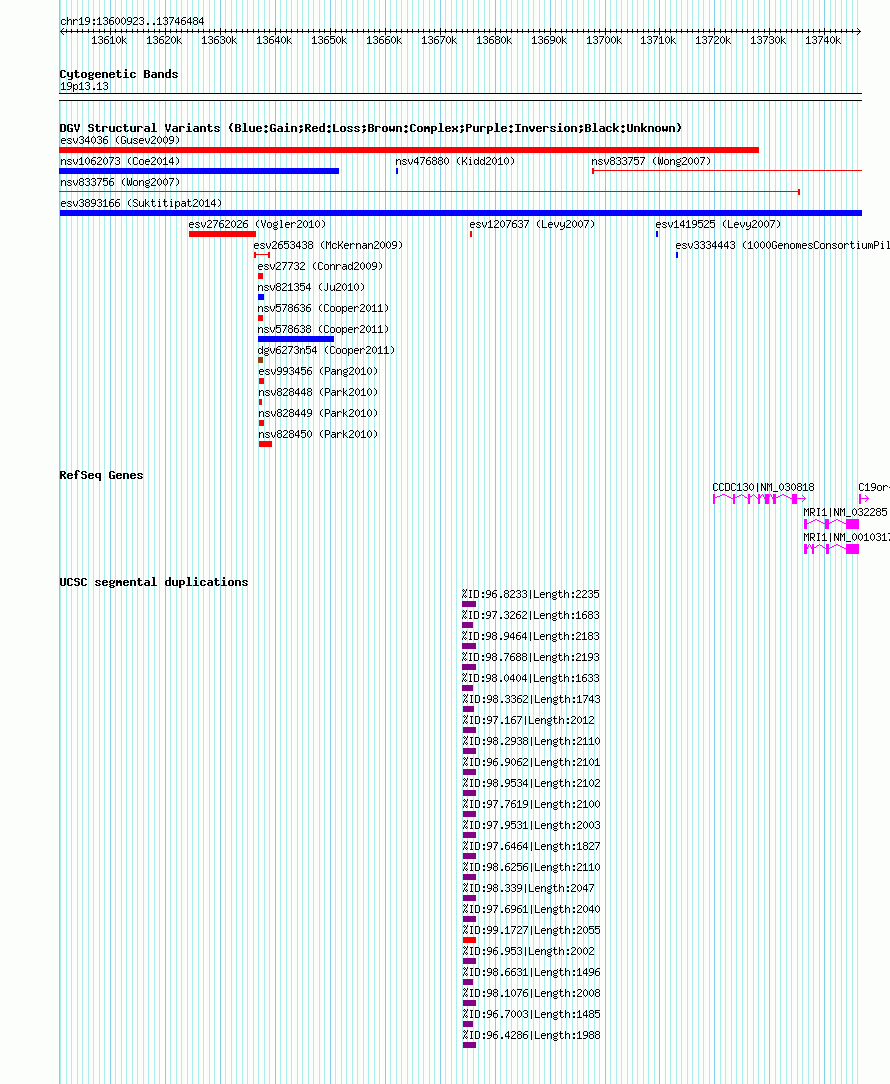Click the blue nsv1062073 gain bar
890x1084 pixels.
199,171
